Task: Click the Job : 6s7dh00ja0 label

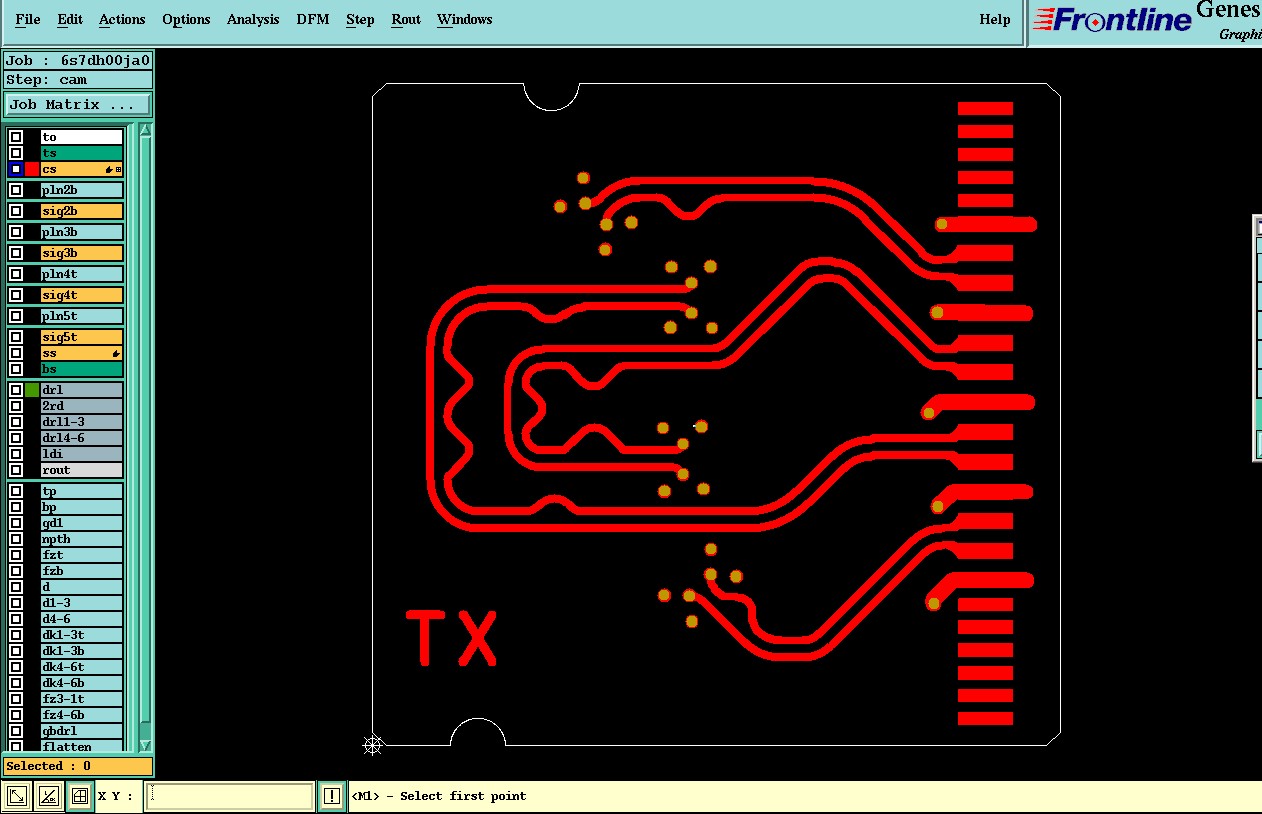Action: pos(78,60)
